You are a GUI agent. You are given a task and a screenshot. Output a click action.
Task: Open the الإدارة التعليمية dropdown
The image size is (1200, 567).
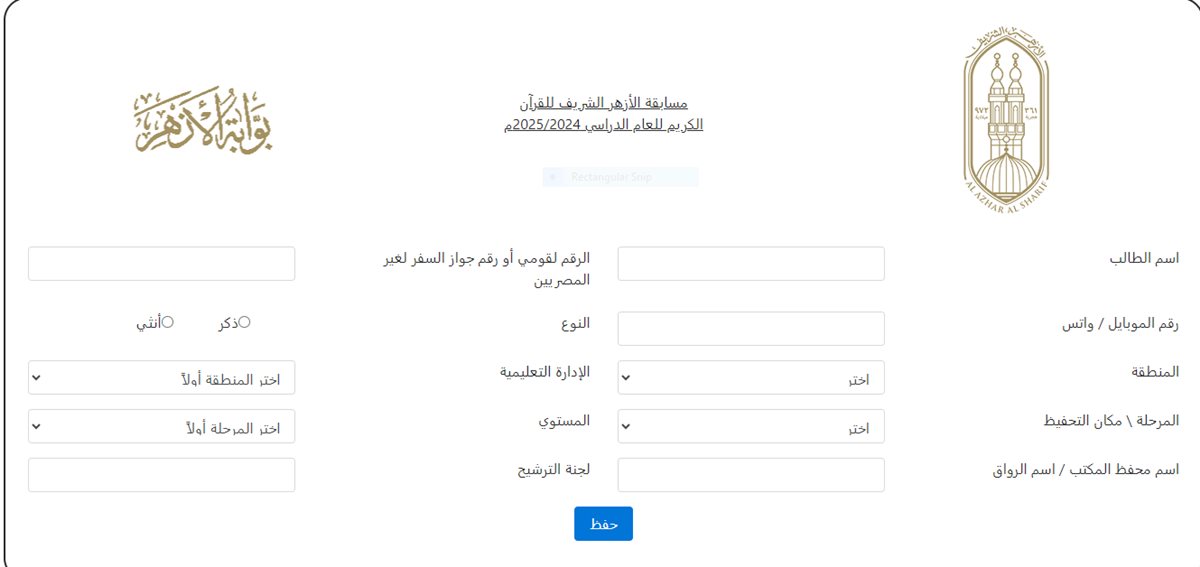click(x=162, y=377)
